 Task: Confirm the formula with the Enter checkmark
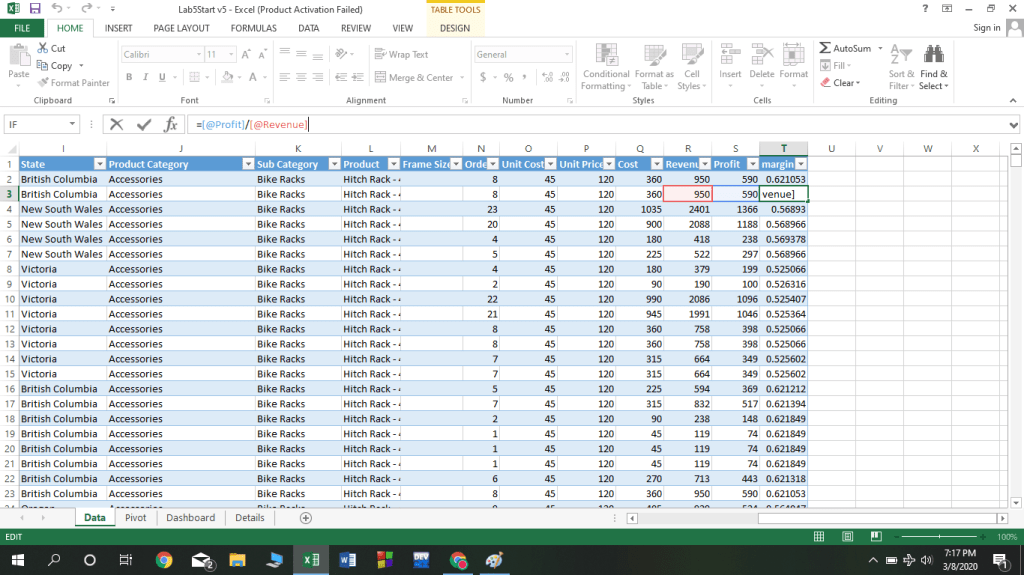tap(144, 125)
